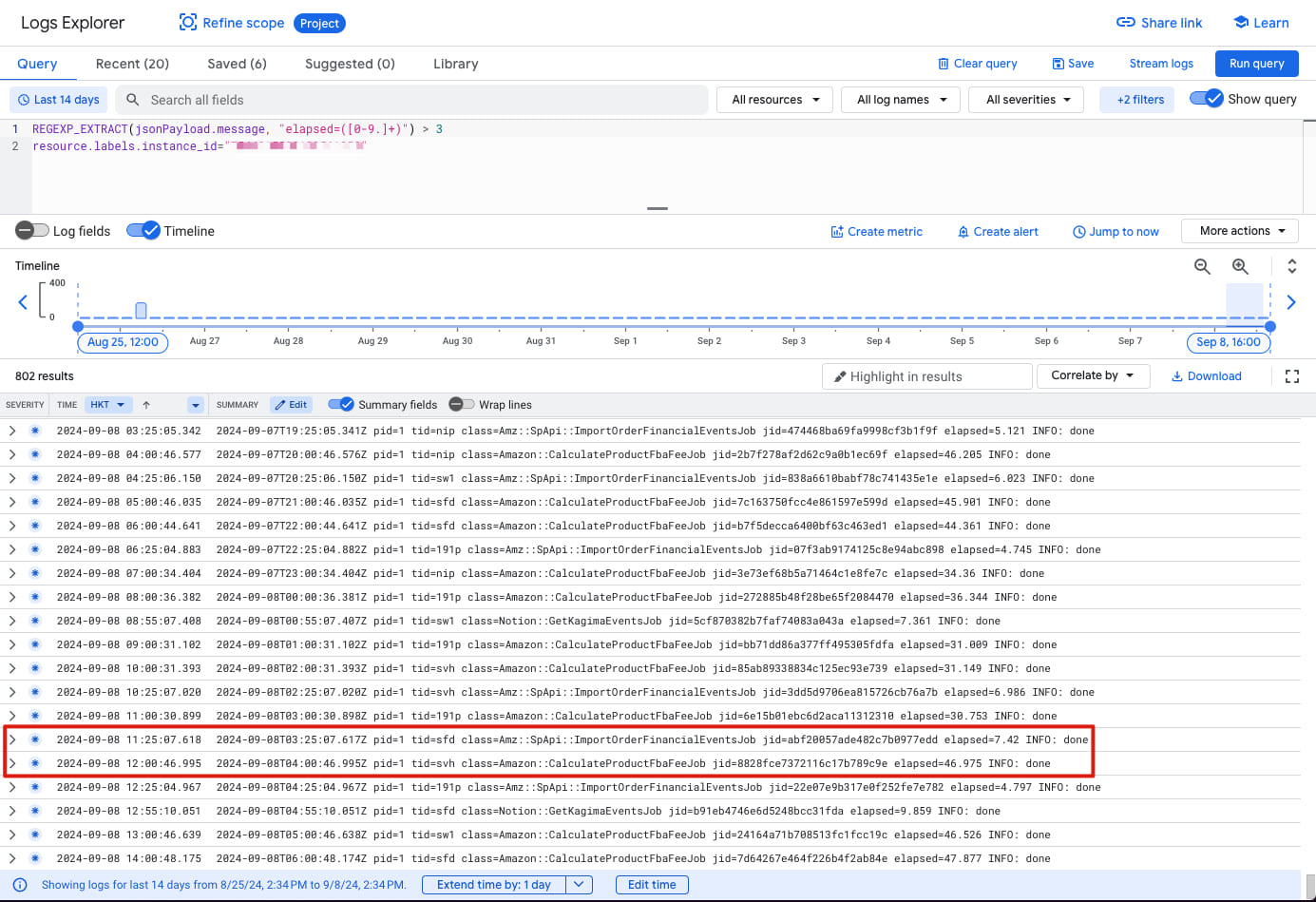Screen dimensions: 1316x902
Task: Click the Highlight in results field
Action: (x=926, y=376)
